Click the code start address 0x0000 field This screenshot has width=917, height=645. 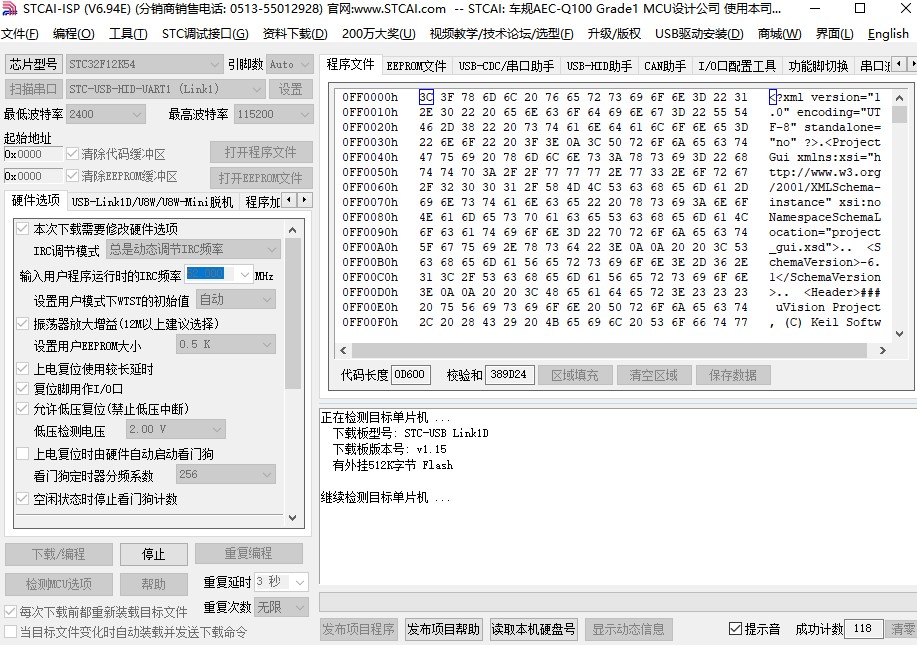point(33,154)
